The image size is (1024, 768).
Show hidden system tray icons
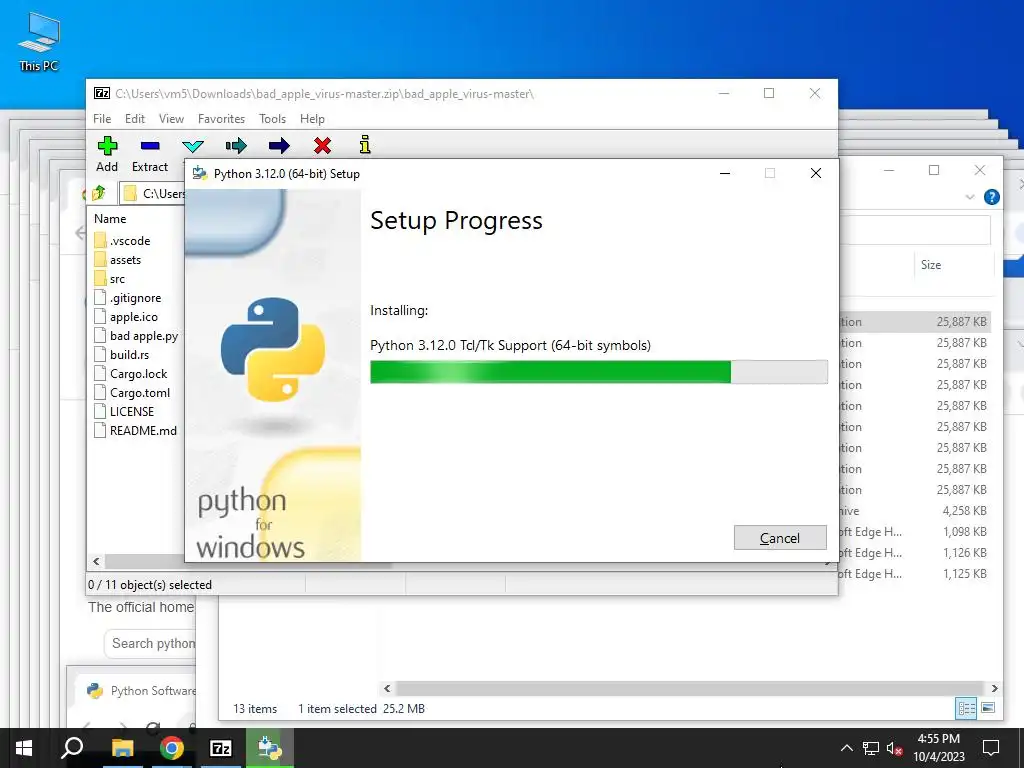click(846, 748)
